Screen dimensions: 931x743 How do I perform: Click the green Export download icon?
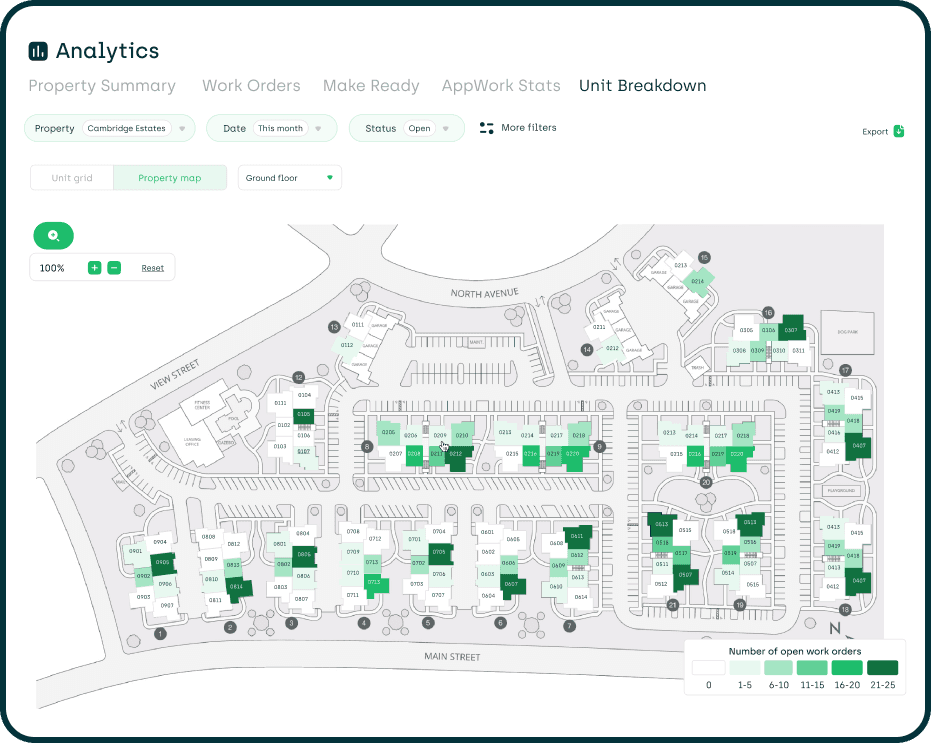point(897,131)
